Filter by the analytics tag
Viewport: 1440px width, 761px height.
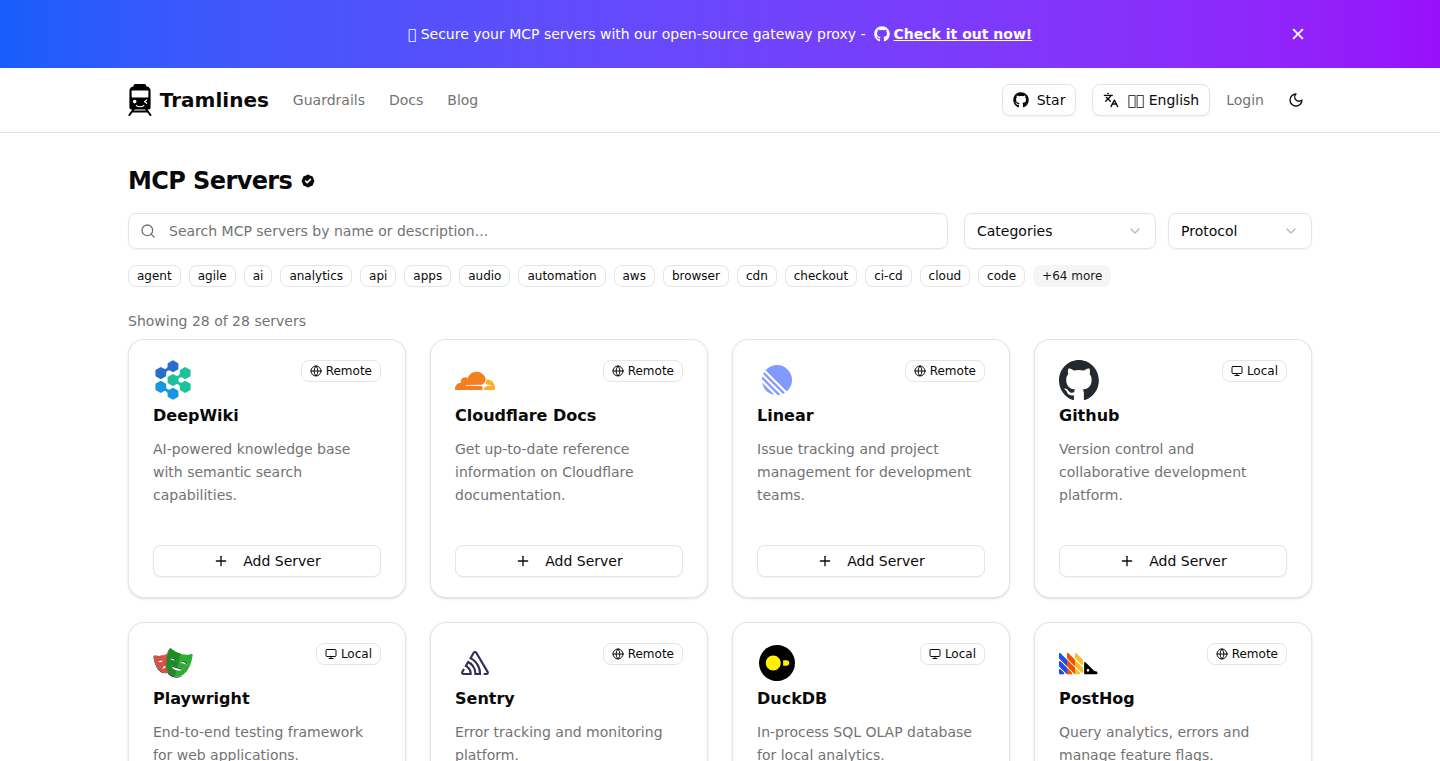pyautogui.click(x=316, y=276)
